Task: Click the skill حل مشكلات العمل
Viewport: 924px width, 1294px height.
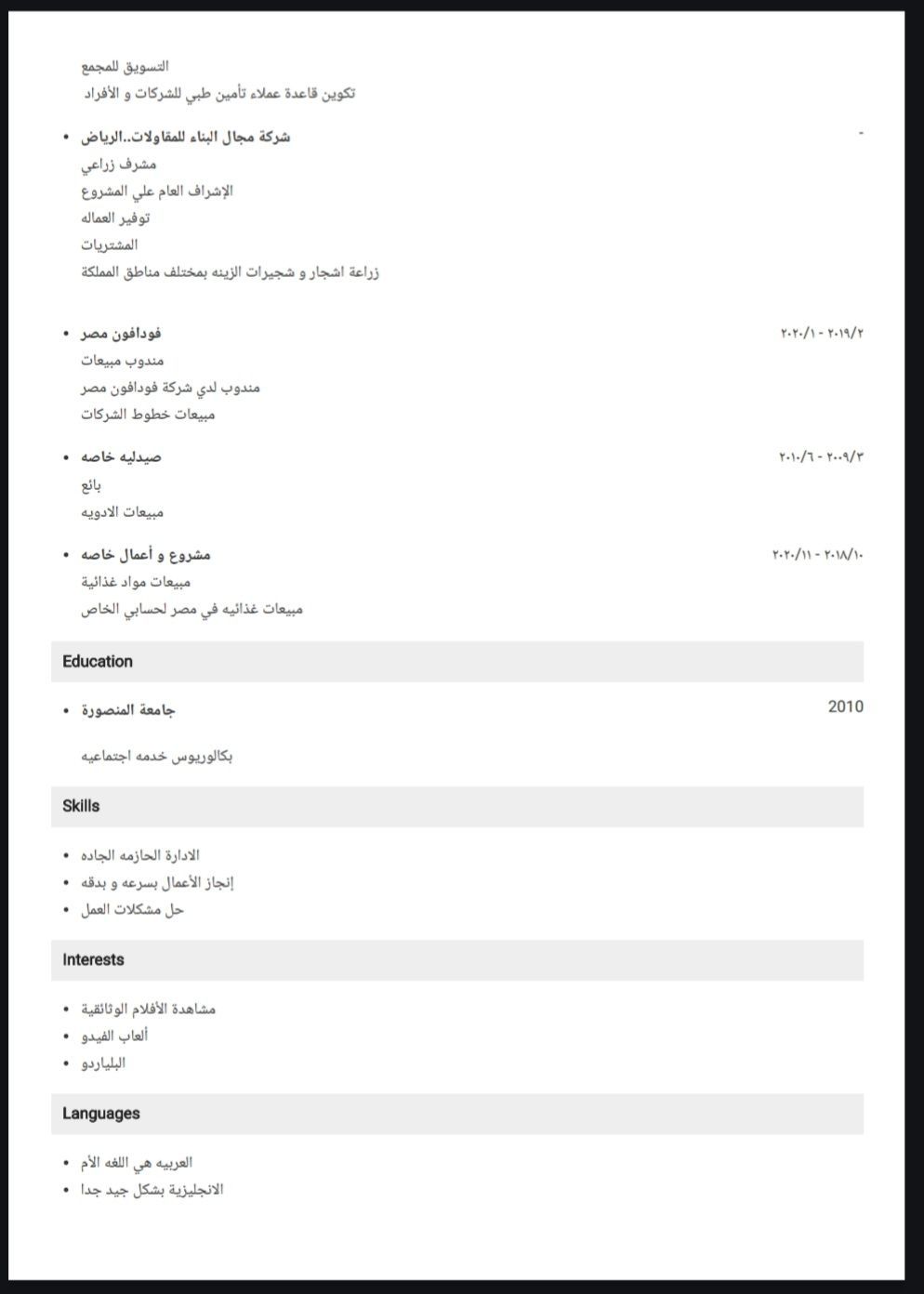Action: click(132, 909)
